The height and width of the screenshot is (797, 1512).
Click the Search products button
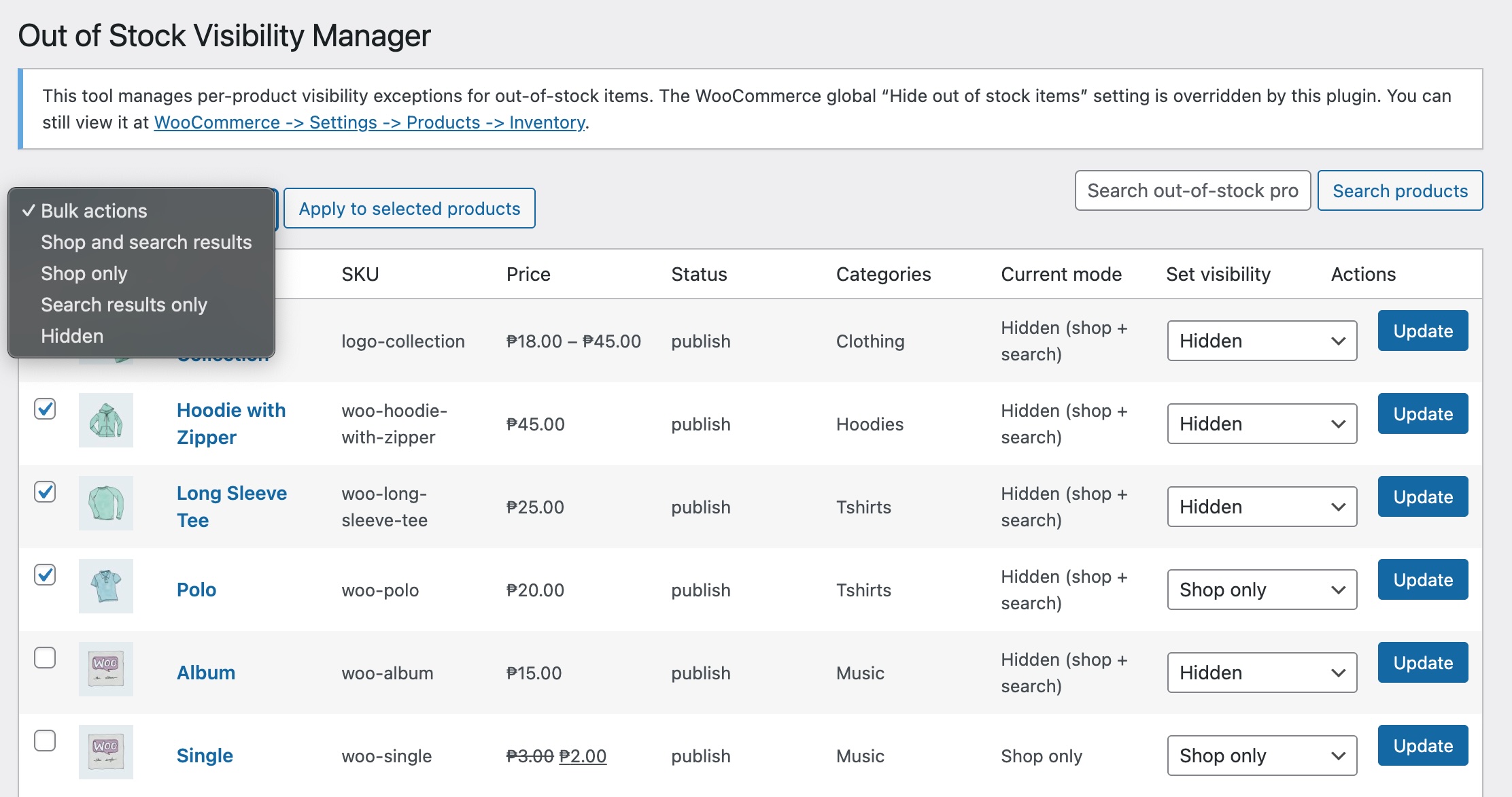point(1400,190)
